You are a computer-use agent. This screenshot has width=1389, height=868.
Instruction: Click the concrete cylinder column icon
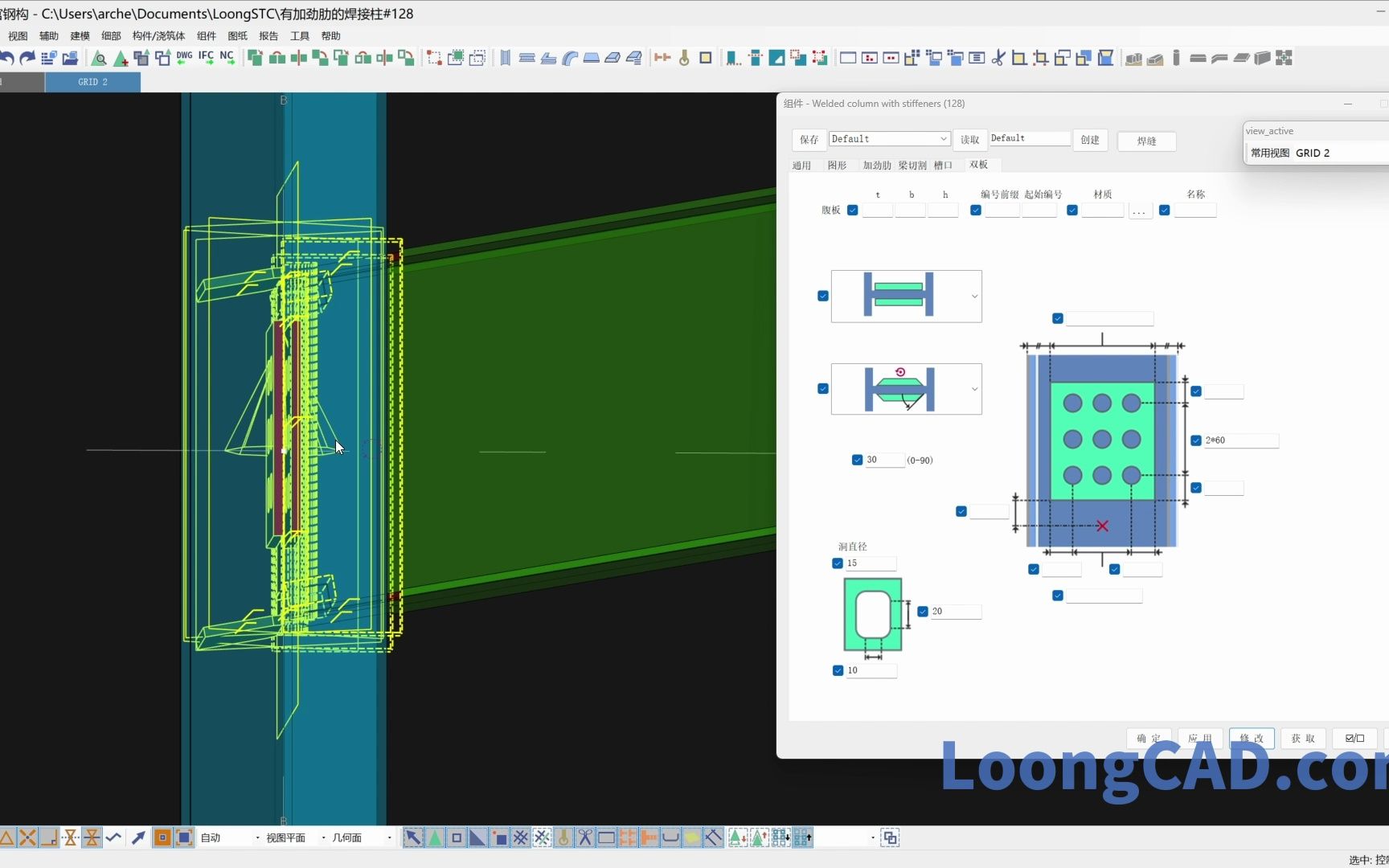pos(1176,58)
